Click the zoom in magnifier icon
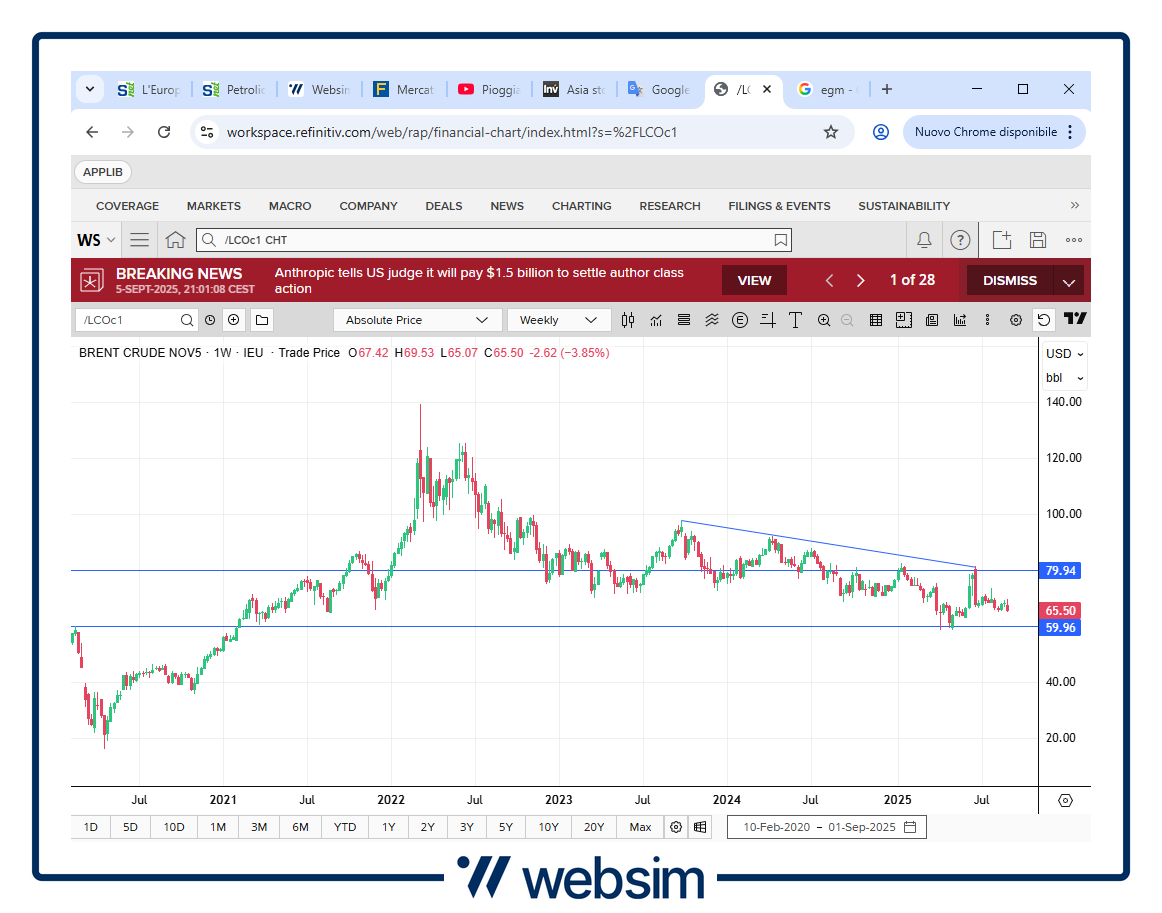 (x=824, y=320)
